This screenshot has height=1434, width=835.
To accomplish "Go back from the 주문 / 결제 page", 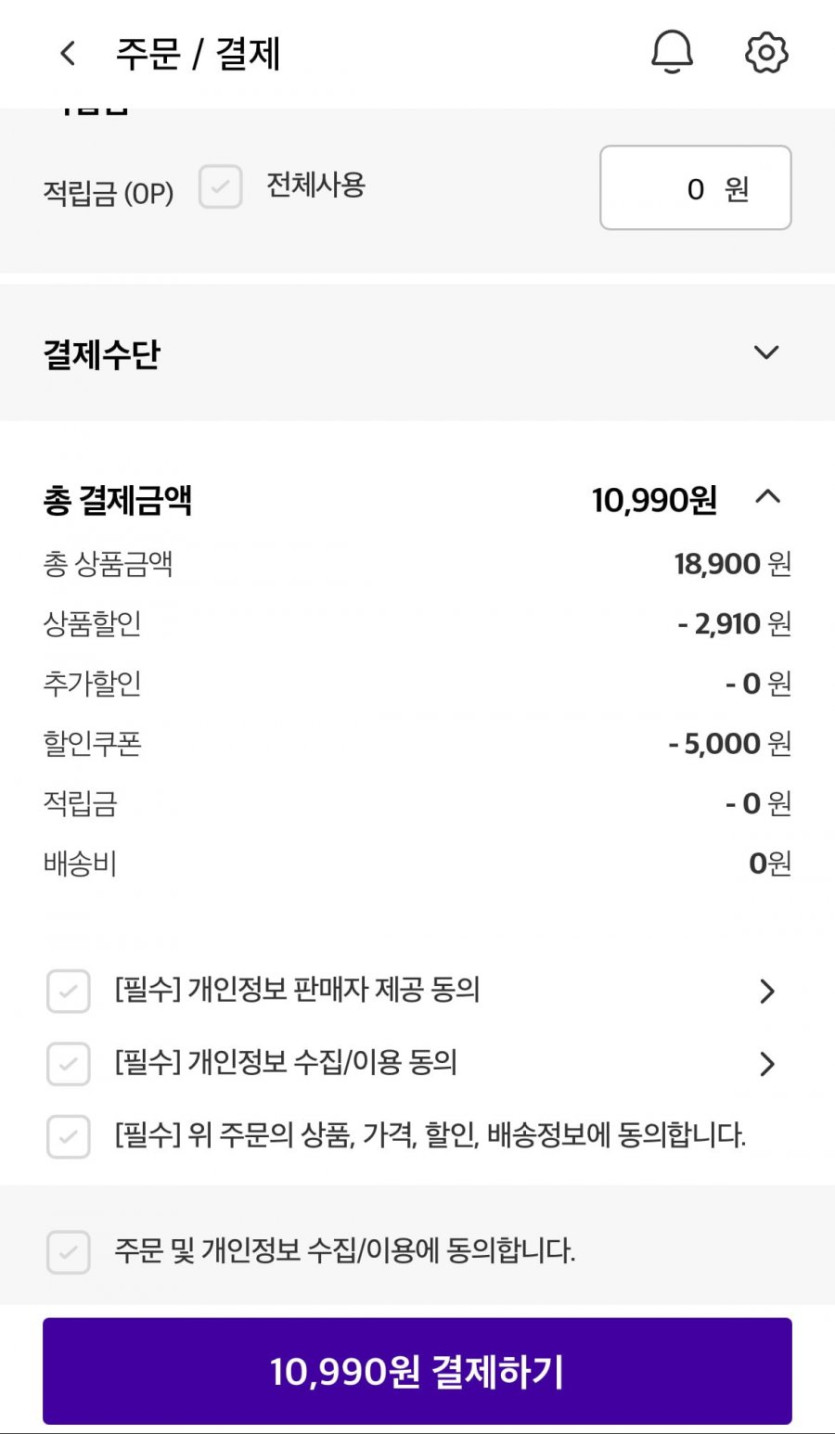I will tap(68, 53).
